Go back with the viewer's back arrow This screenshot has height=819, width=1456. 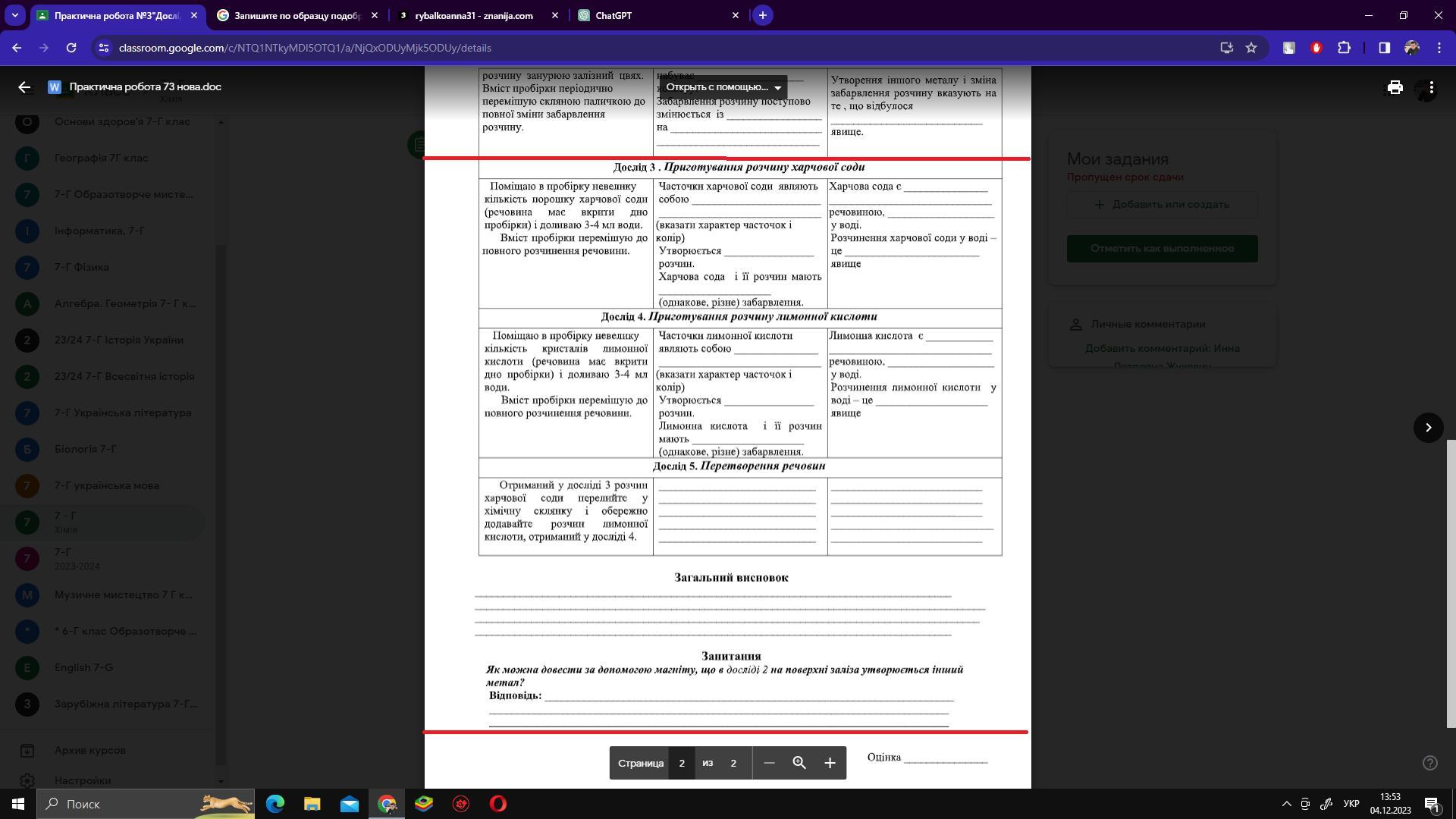[24, 87]
